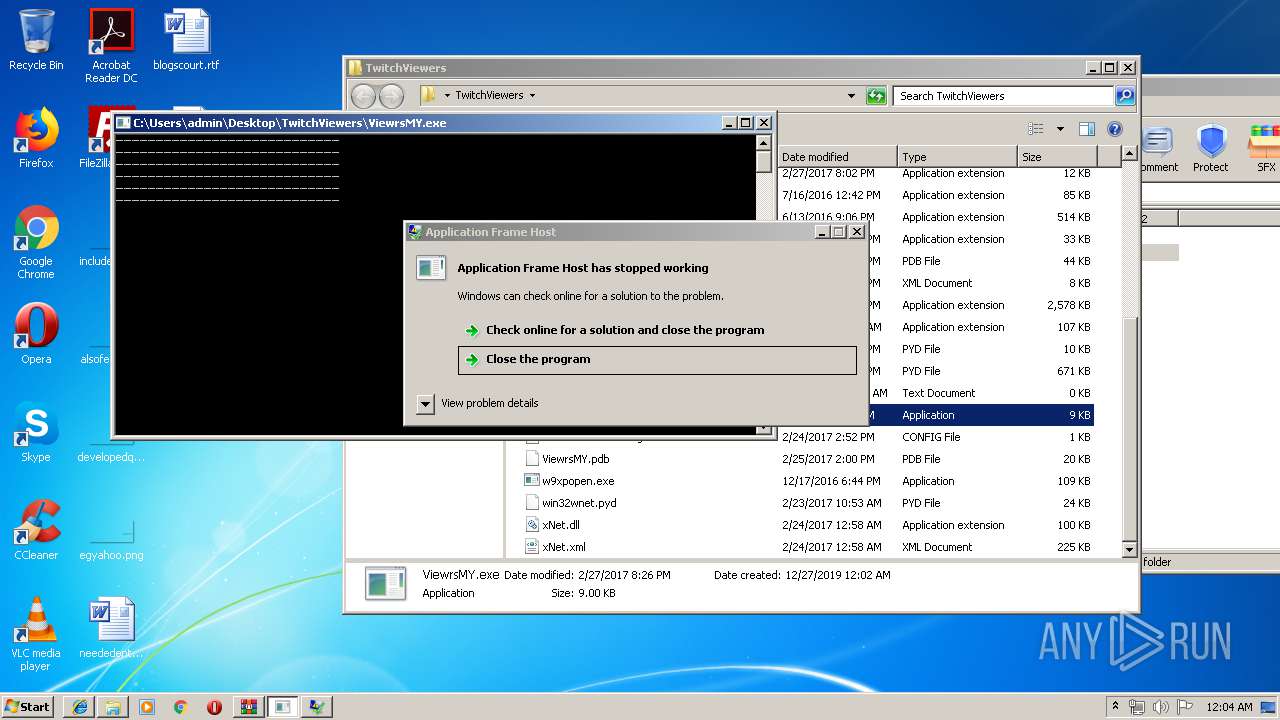The image size is (1280, 720).
Task: Go forward in Explorer navigation
Action: (x=391, y=96)
